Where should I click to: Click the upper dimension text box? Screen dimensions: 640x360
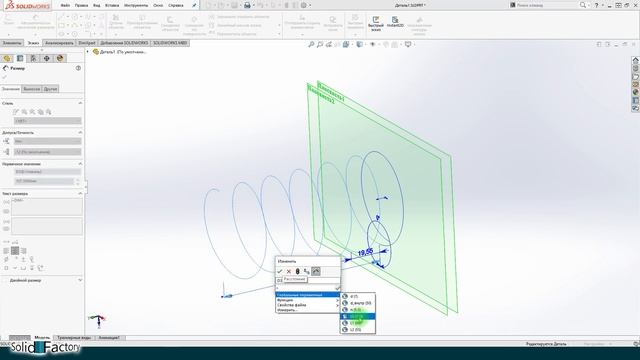point(47,207)
